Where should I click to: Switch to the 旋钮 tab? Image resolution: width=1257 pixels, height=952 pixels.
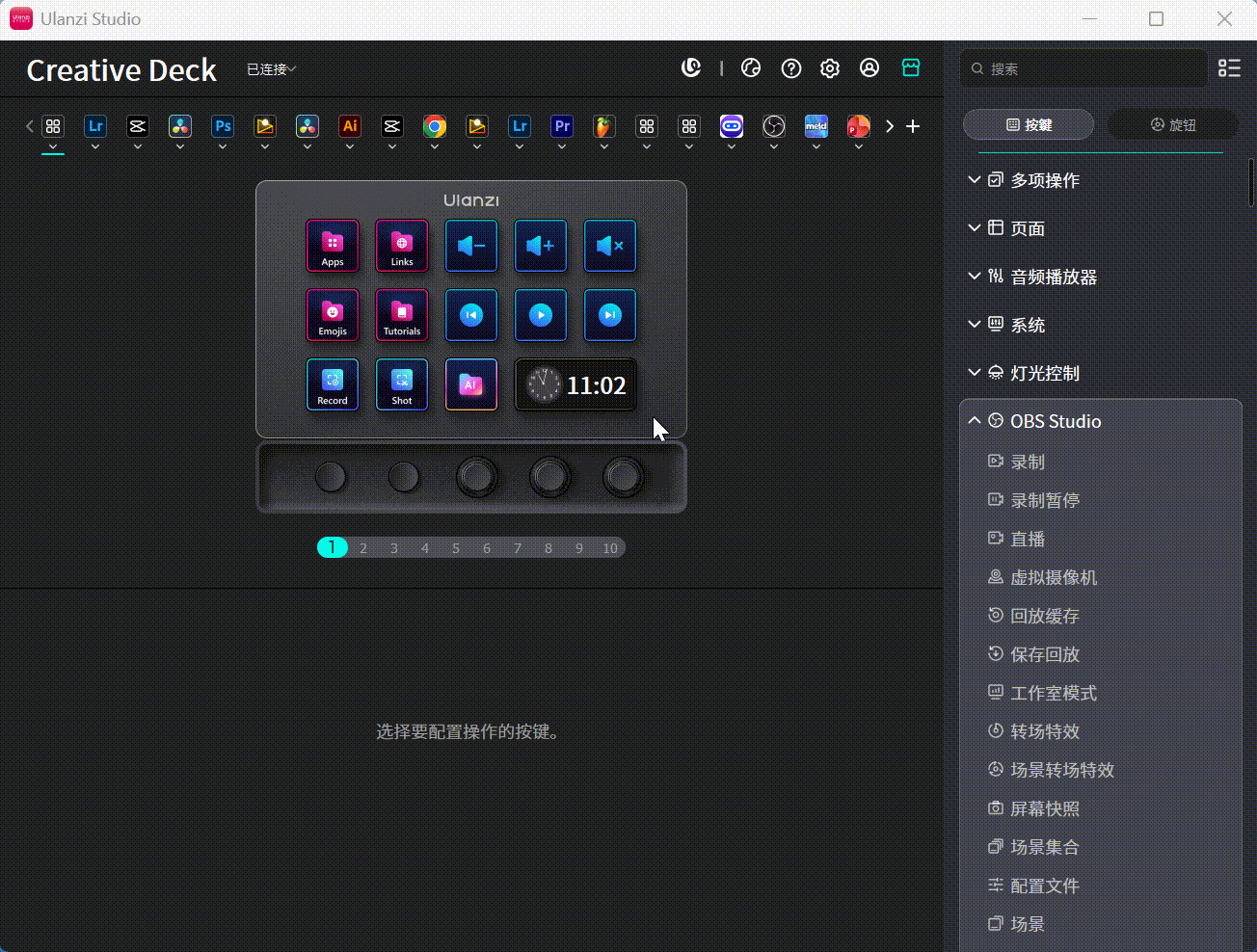pos(1174,123)
